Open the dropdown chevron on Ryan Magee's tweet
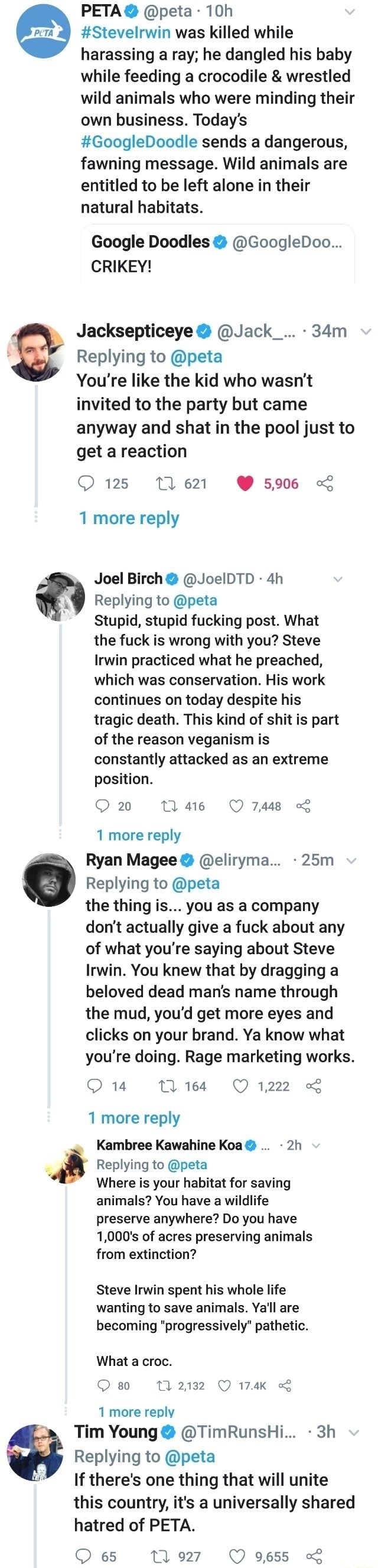The width and height of the screenshot is (378, 1568). point(351,861)
